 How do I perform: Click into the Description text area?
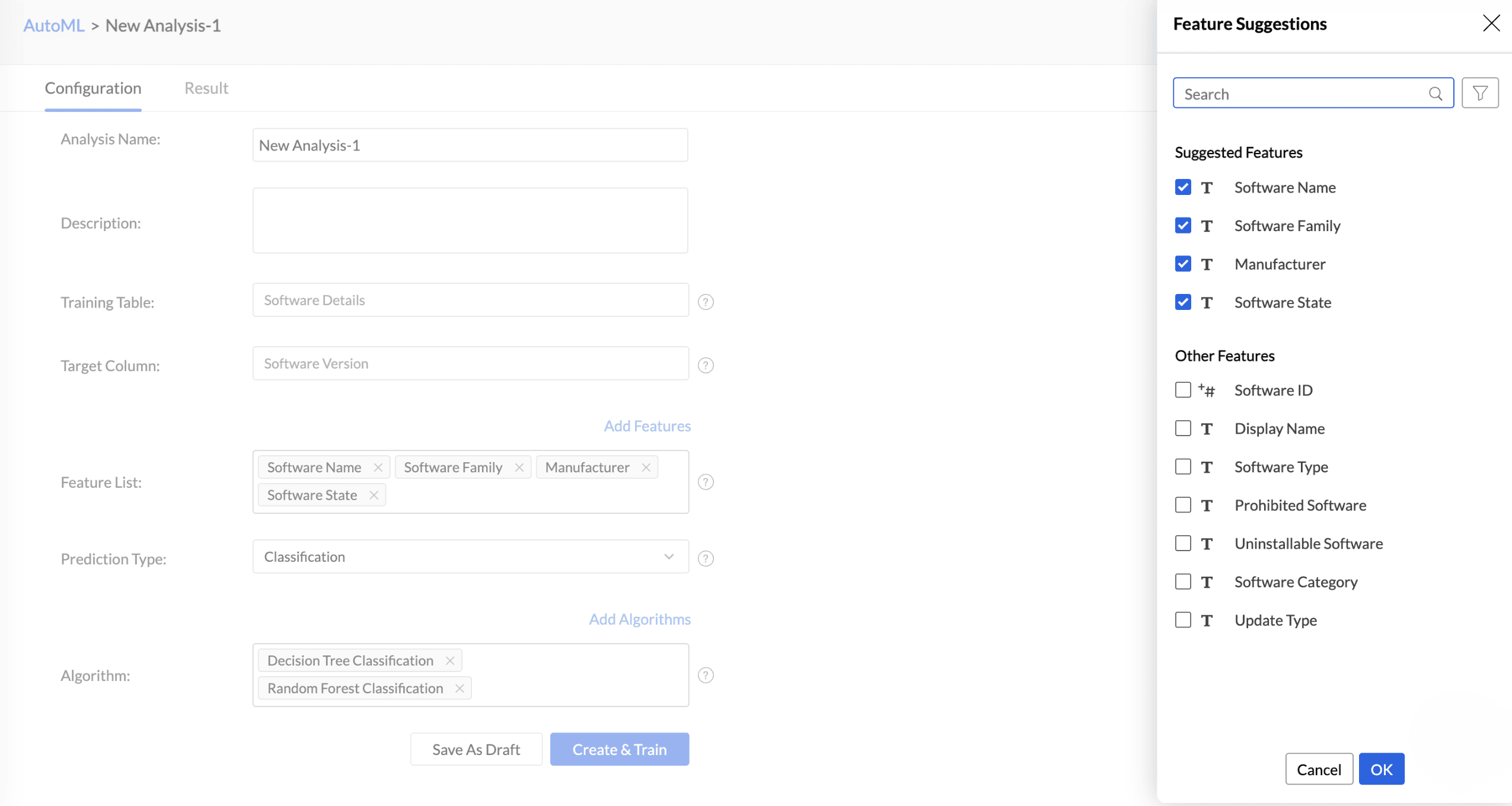point(470,220)
